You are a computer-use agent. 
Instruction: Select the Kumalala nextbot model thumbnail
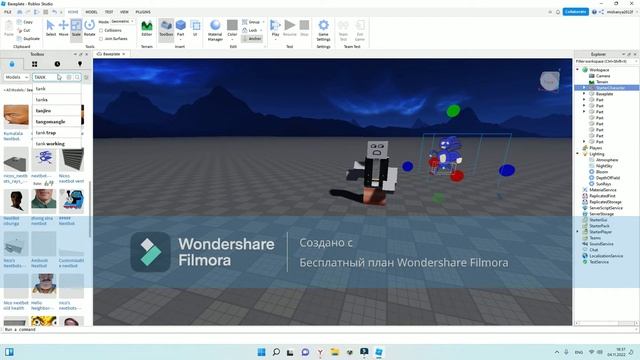(x=16, y=116)
